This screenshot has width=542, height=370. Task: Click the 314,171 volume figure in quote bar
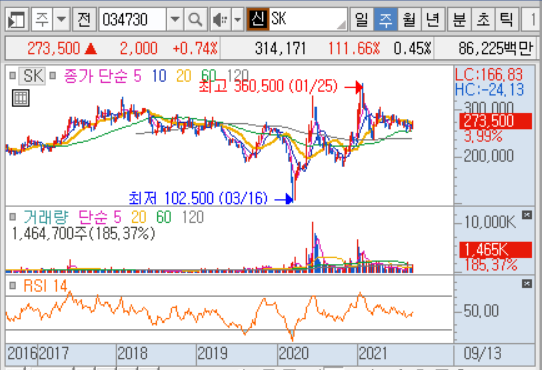[280, 48]
